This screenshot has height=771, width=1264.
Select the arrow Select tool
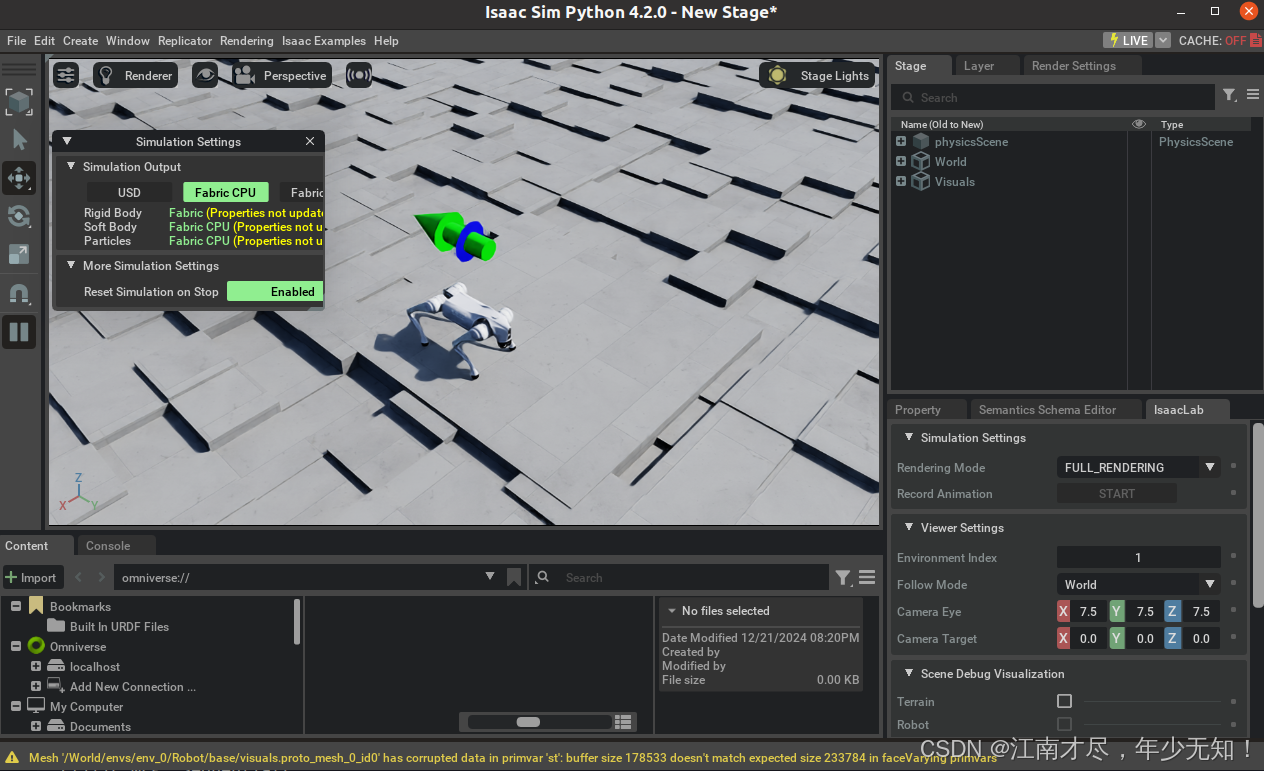point(19,140)
